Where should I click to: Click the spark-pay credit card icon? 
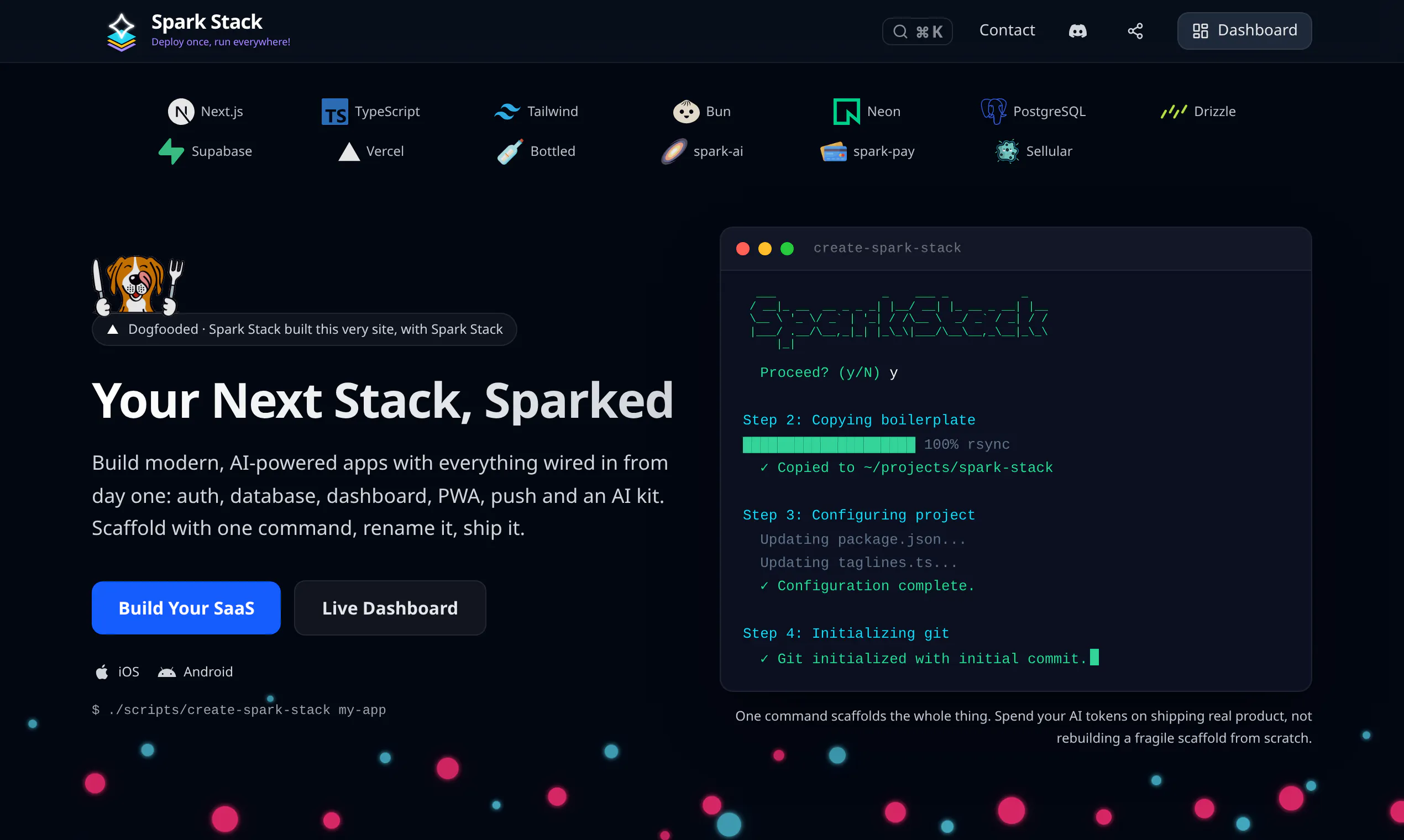point(834,152)
